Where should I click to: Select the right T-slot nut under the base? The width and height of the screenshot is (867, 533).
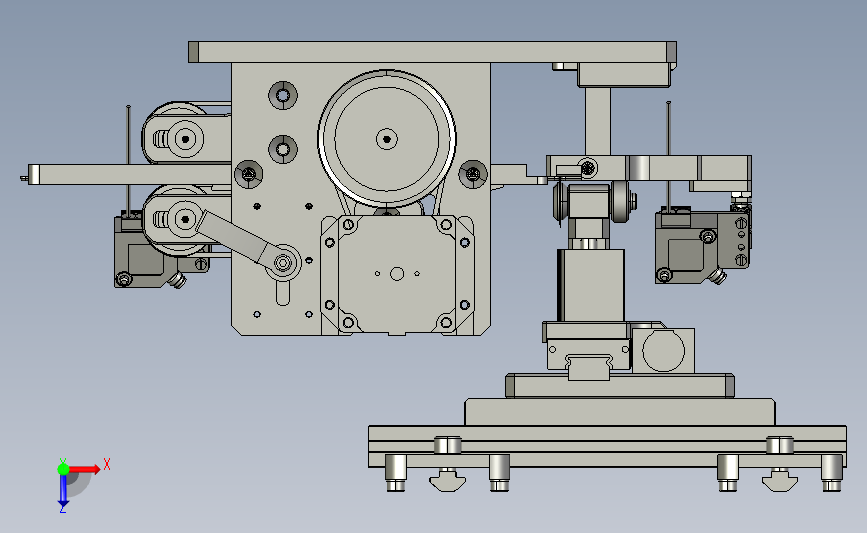(x=780, y=480)
